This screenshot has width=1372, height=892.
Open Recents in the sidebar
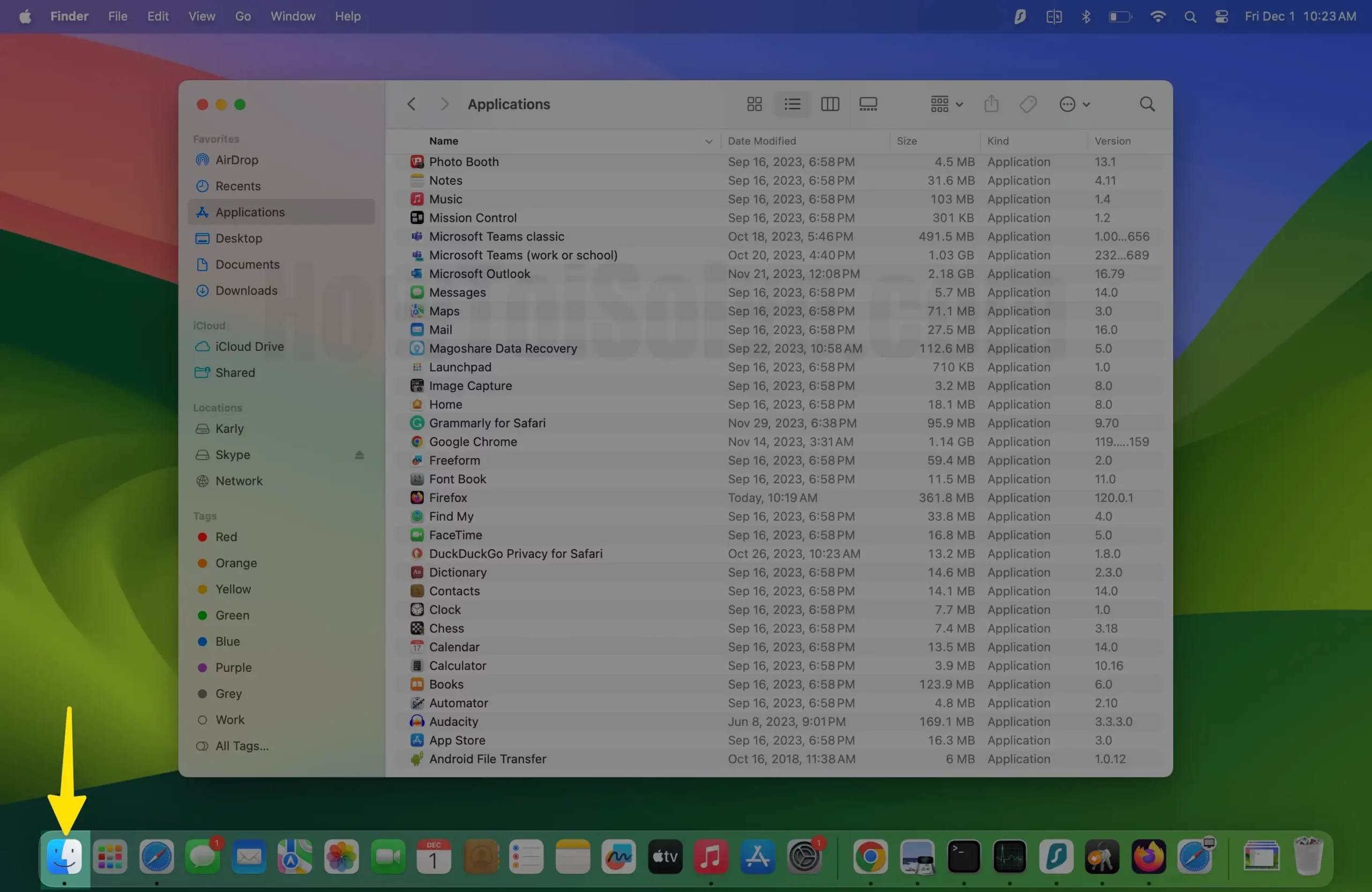click(281, 186)
